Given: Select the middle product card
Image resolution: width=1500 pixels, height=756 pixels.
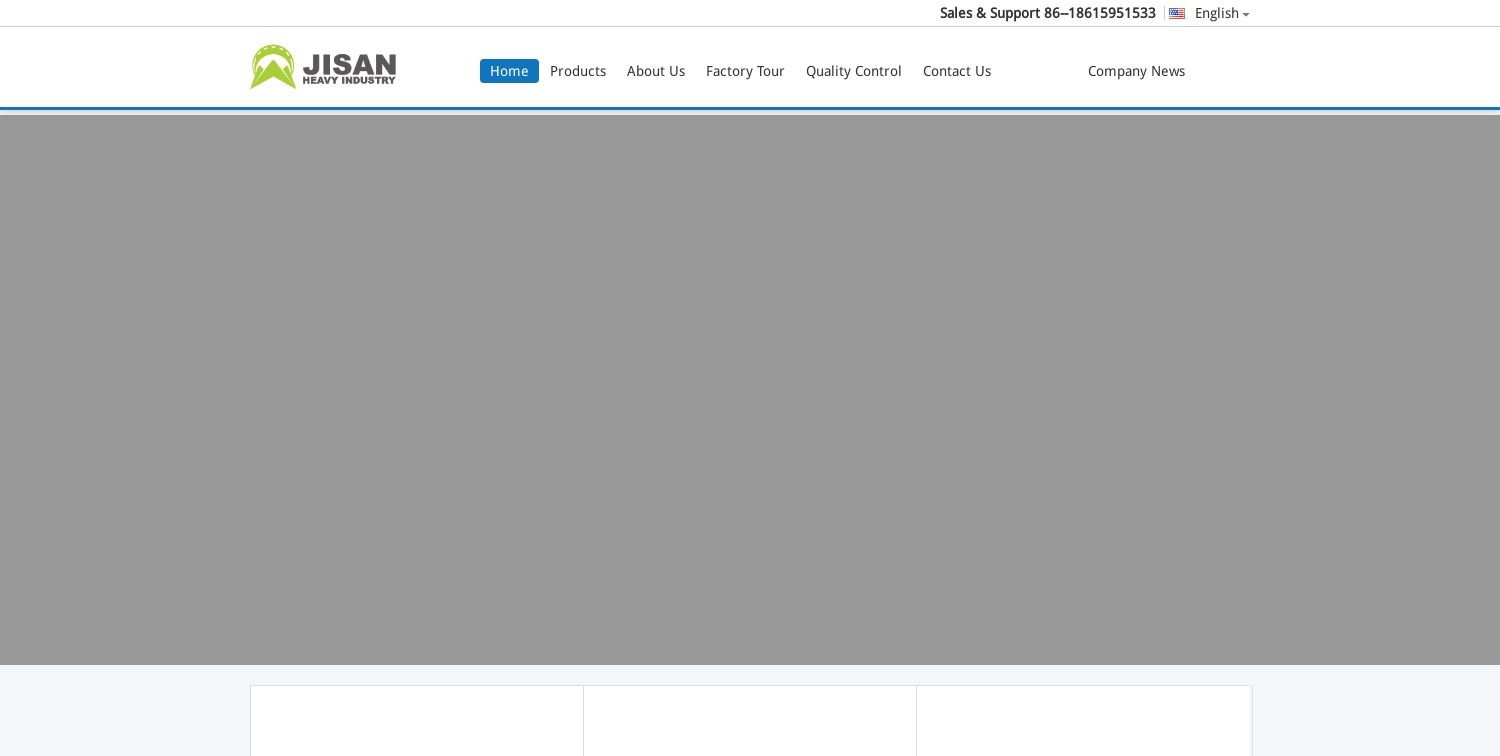Looking at the screenshot, I should pos(750,720).
